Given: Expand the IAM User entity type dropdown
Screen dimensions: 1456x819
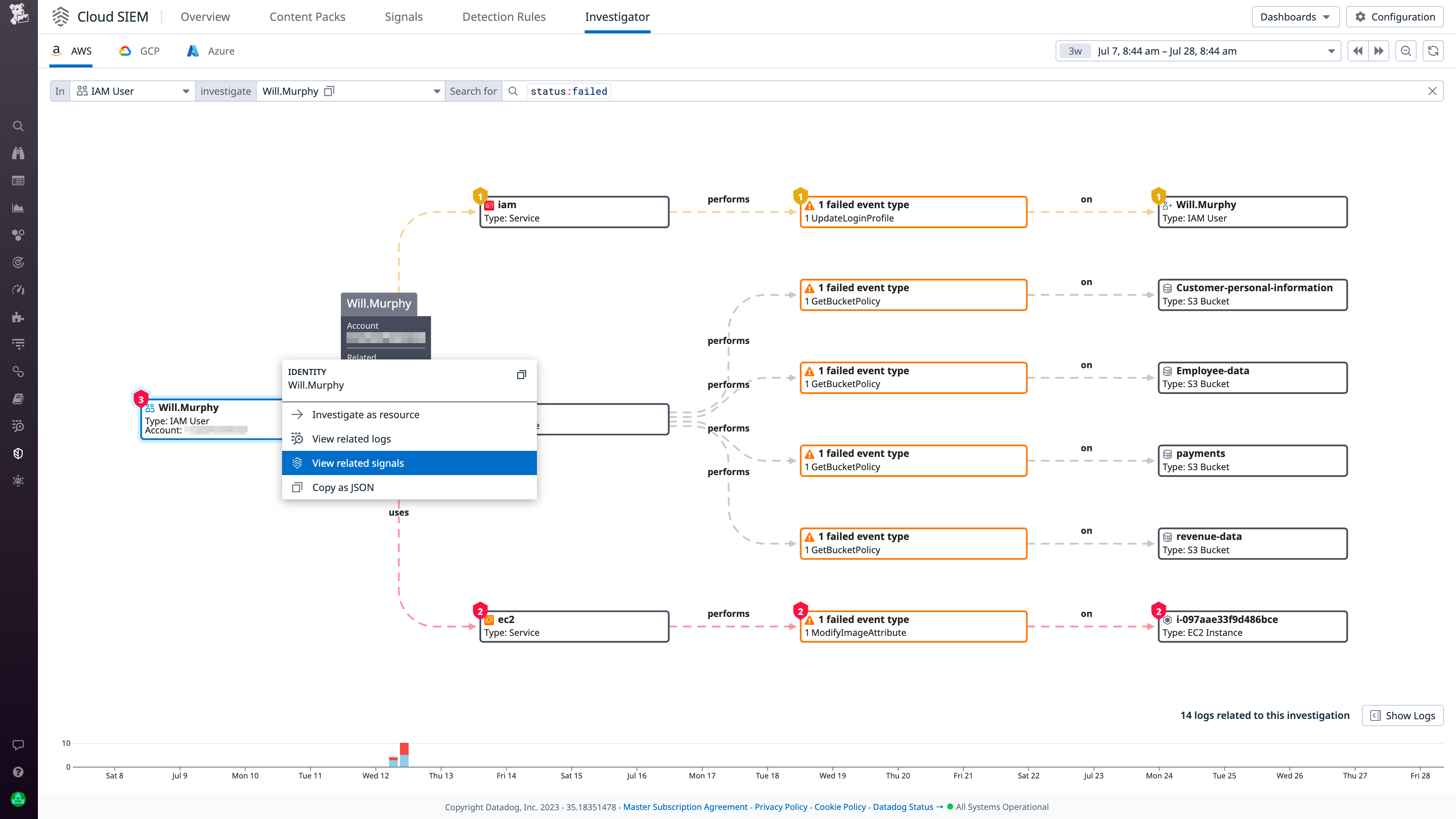Looking at the screenshot, I should 186,91.
